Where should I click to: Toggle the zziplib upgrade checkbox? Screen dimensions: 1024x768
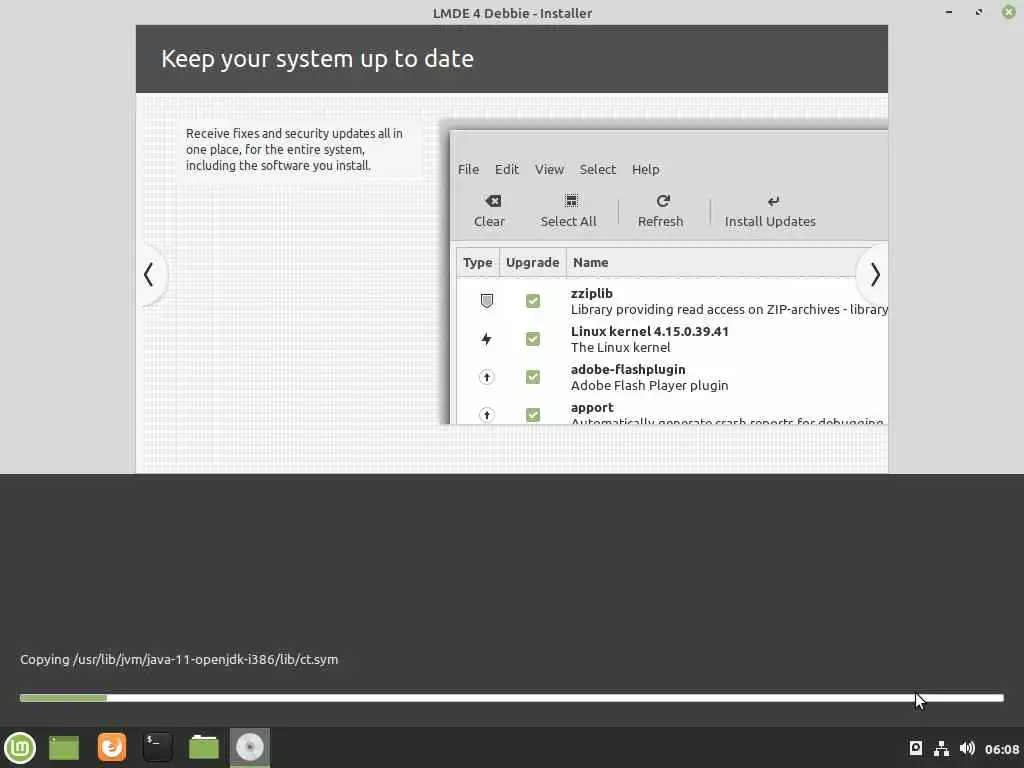533,300
